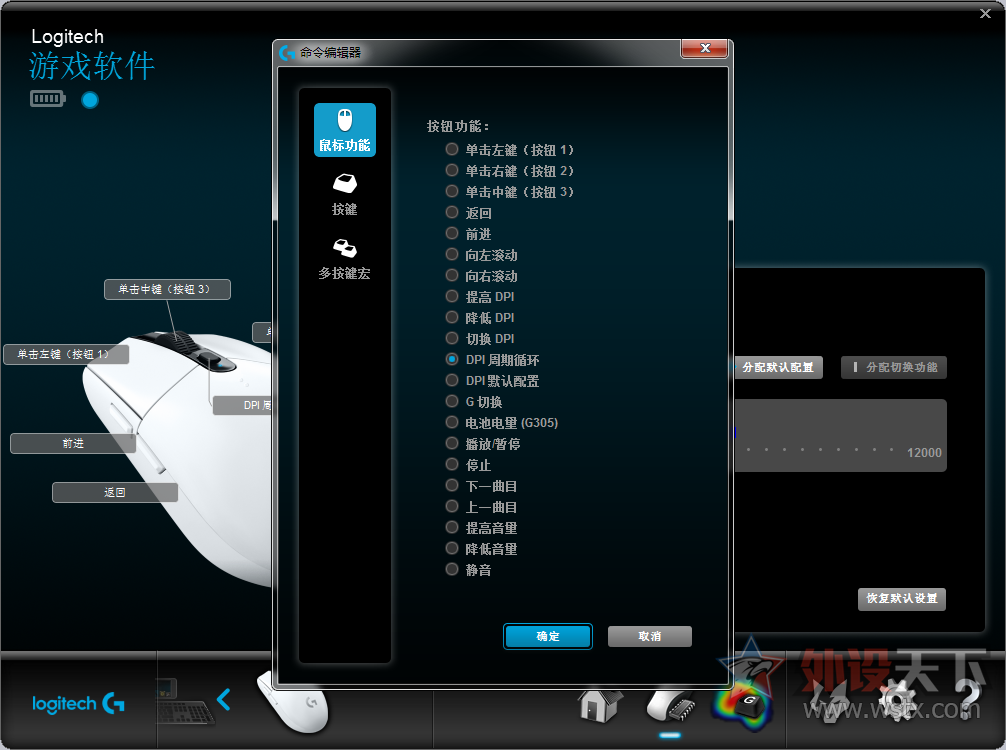This screenshot has height=750, width=1006.
Task: Click the home house icon in bottom bar
Action: (599, 705)
